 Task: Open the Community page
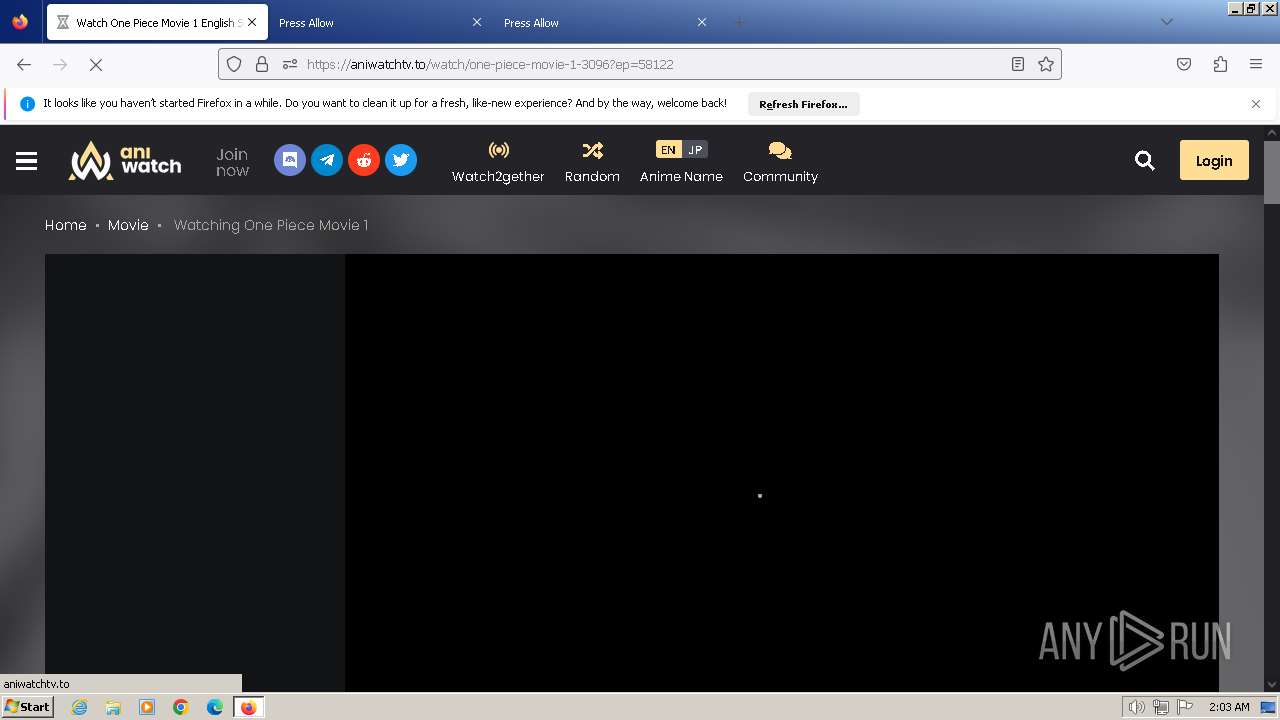780,161
